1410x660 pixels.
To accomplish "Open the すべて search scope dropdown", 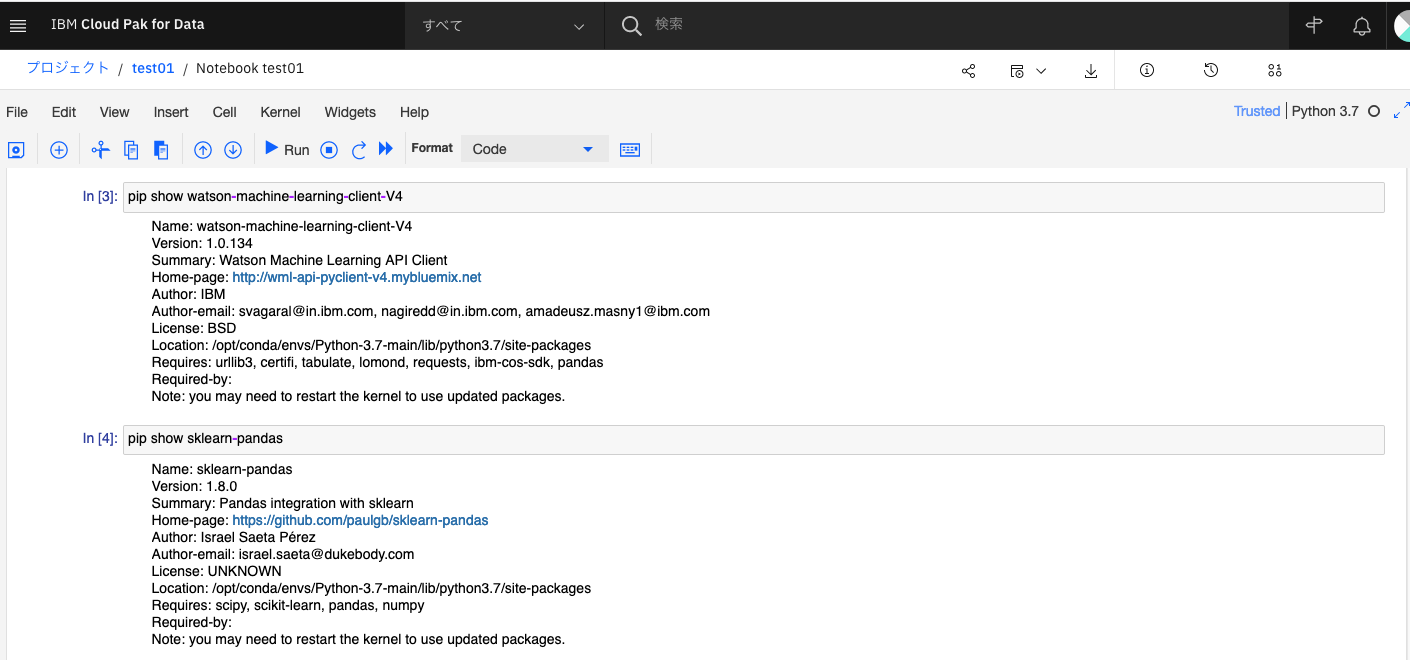I will (505, 25).
